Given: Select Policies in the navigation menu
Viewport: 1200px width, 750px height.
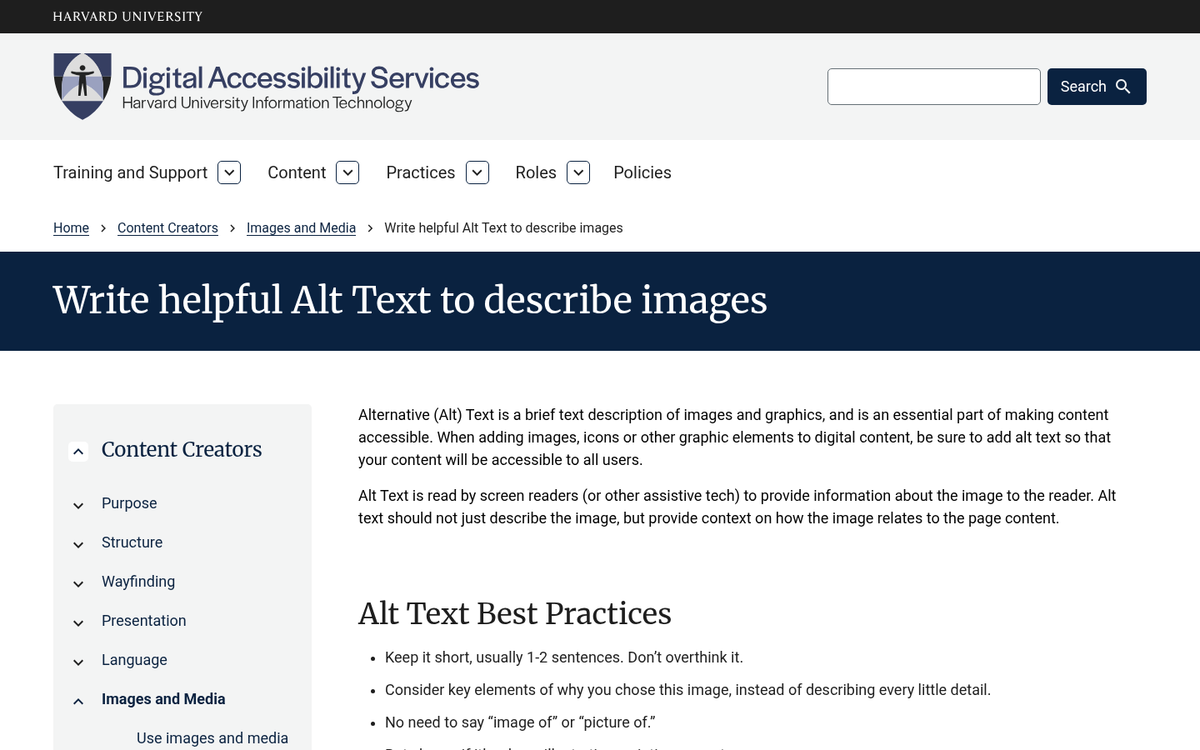Looking at the screenshot, I should pyautogui.click(x=642, y=172).
